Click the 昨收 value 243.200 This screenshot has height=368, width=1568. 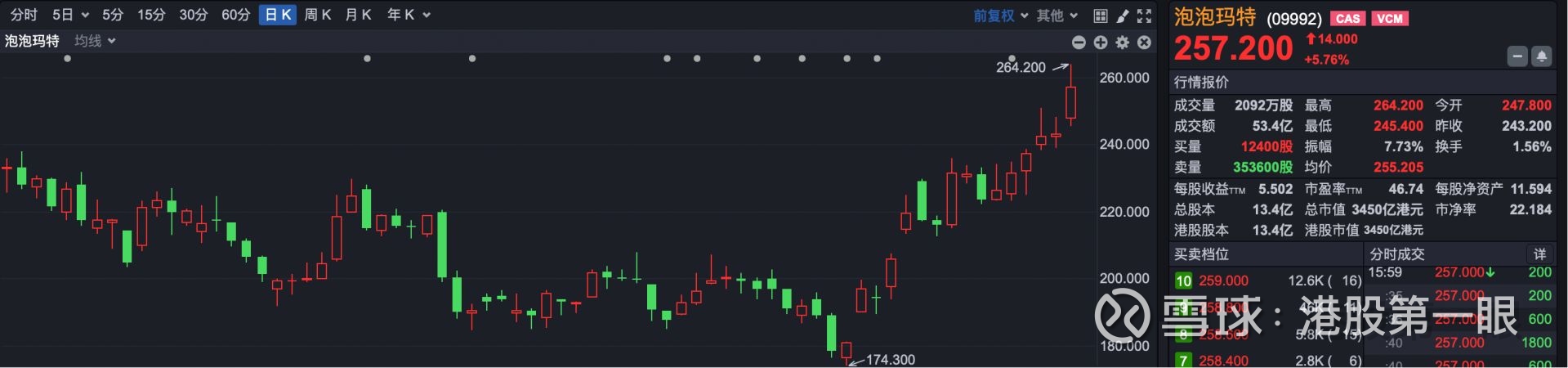pyautogui.click(x=1526, y=126)
